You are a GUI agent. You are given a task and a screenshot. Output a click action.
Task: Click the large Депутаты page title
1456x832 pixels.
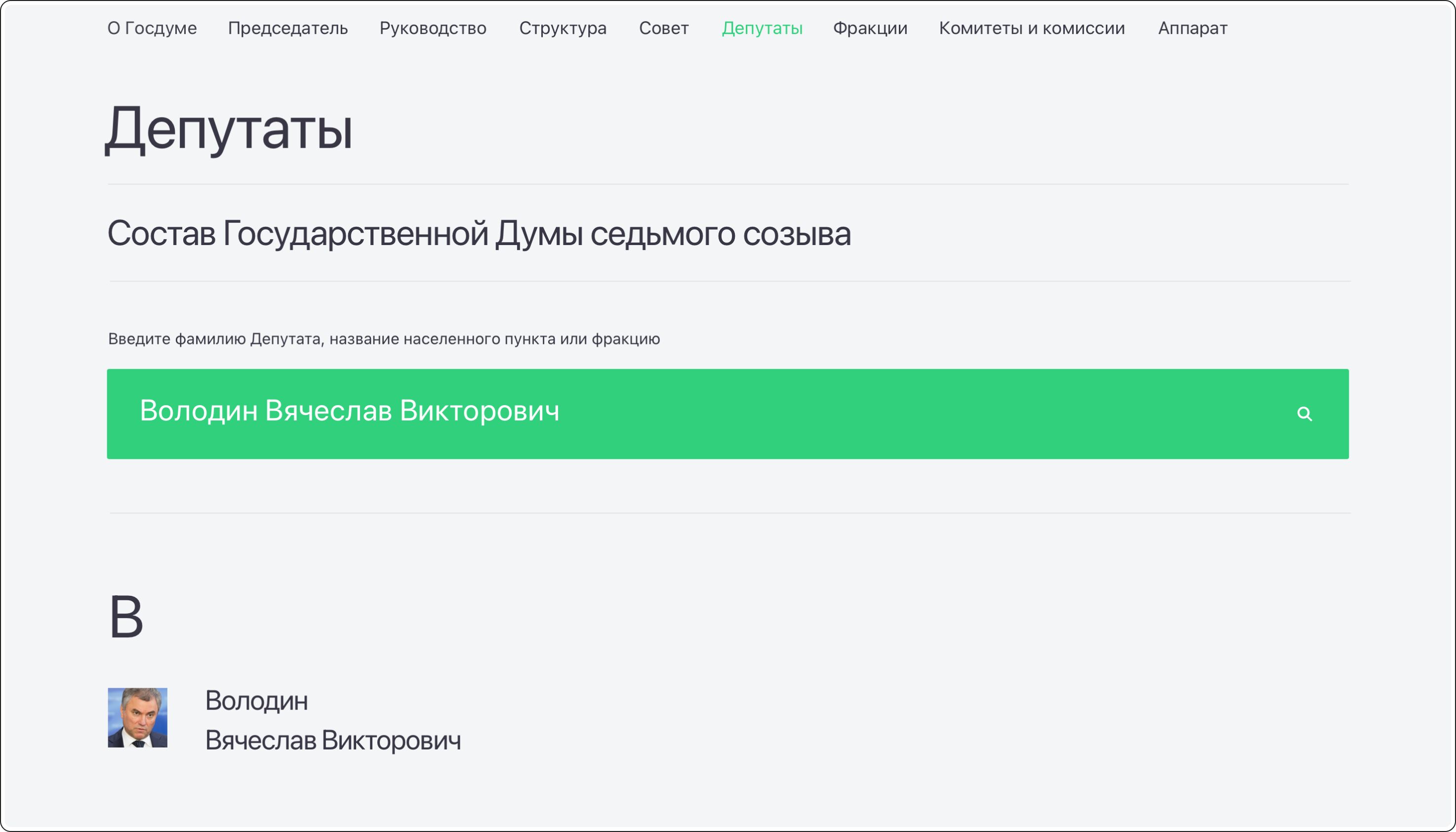click(x=229, y=129)
